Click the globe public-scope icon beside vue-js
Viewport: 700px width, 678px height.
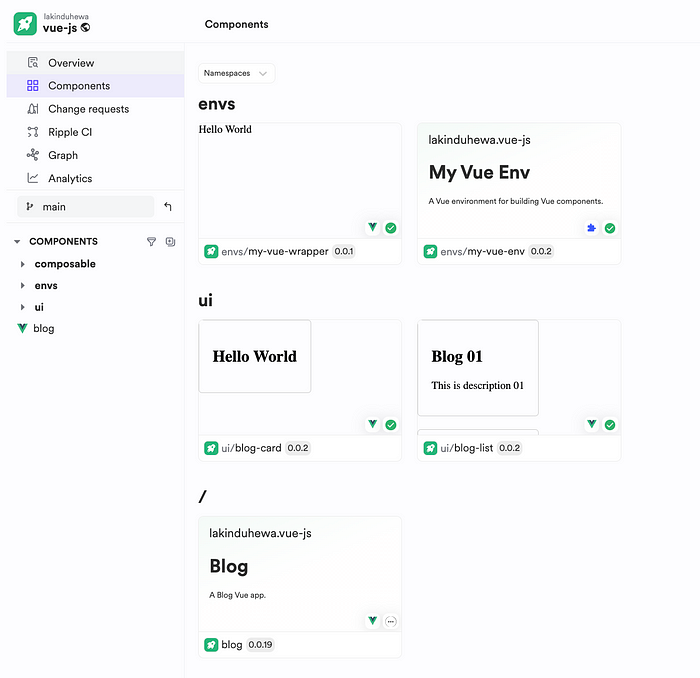[85, 28]
